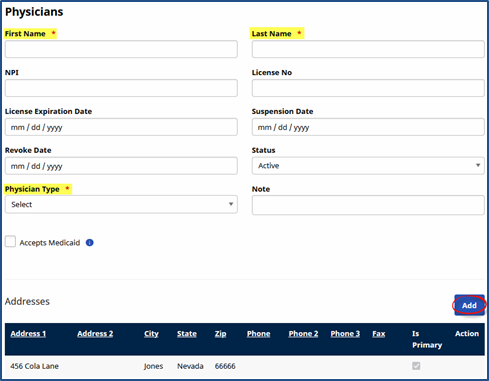
Task: Click the Physicians page heading
Action: coord(34,12)
